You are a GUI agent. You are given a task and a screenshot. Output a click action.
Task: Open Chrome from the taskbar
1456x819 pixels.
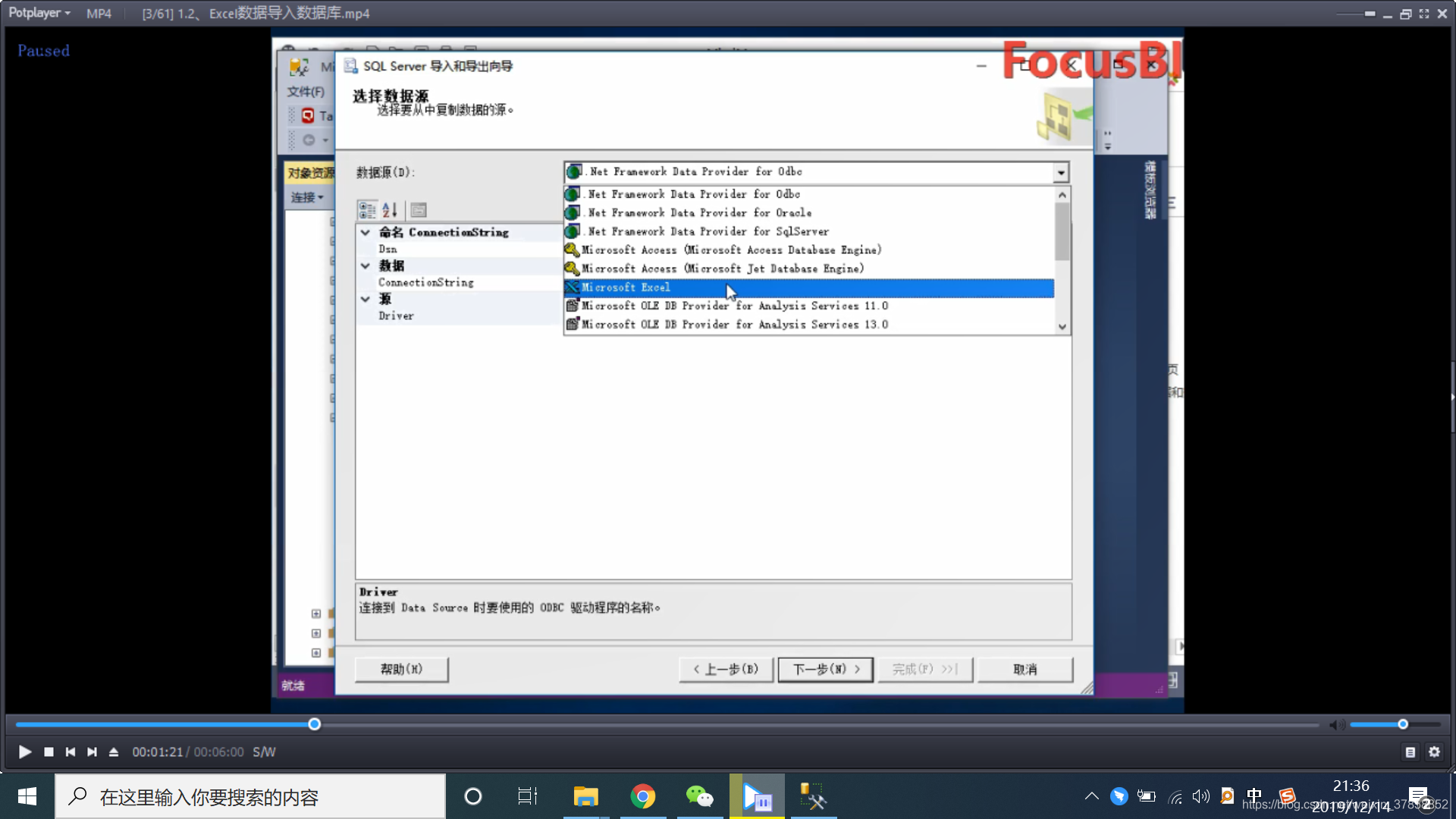pyautogui.click(x=642, y=796)
